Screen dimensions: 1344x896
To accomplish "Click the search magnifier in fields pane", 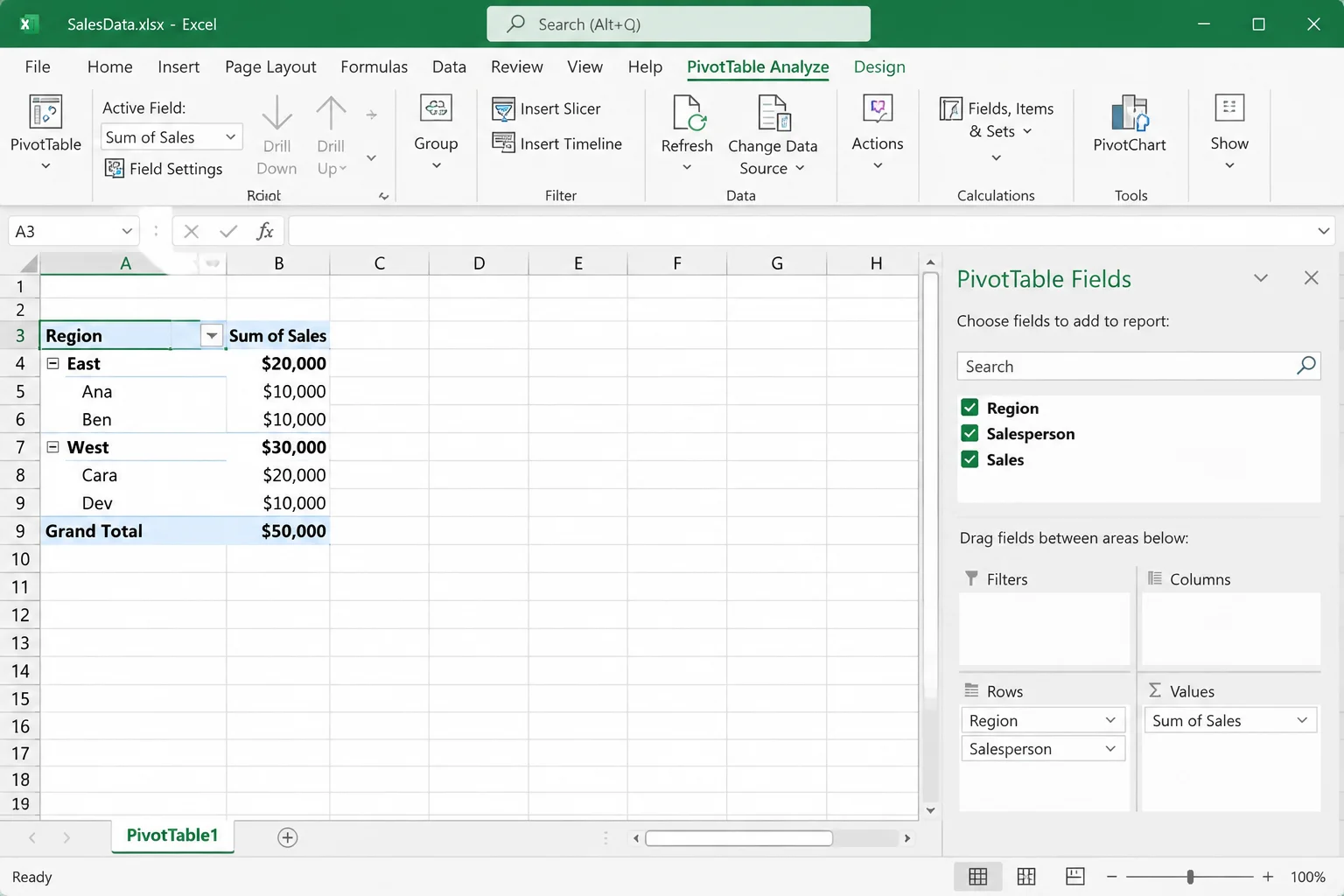I will click(x=1306, y=366).
